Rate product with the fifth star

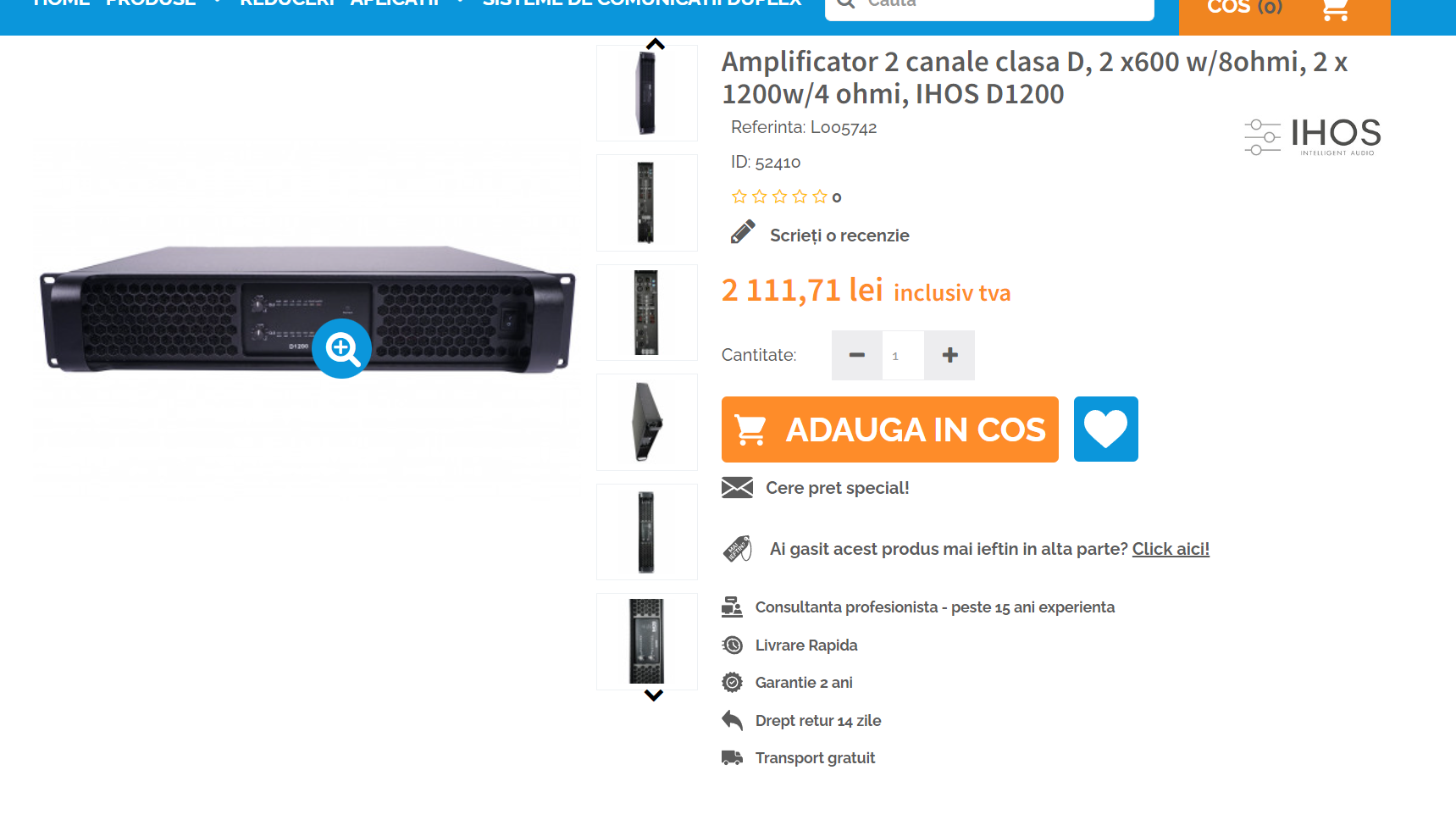pos(820,197)
